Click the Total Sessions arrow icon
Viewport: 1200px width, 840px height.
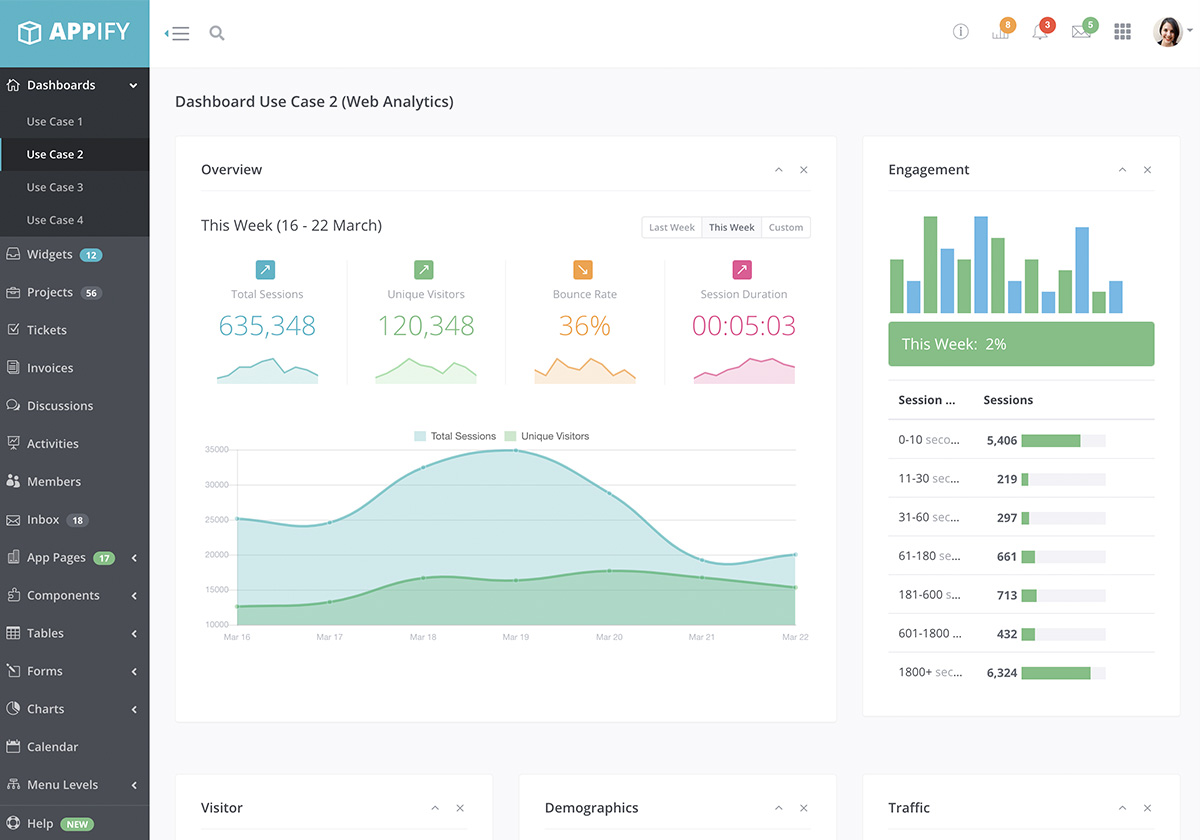pyautogui.click(x=265, y=270)
